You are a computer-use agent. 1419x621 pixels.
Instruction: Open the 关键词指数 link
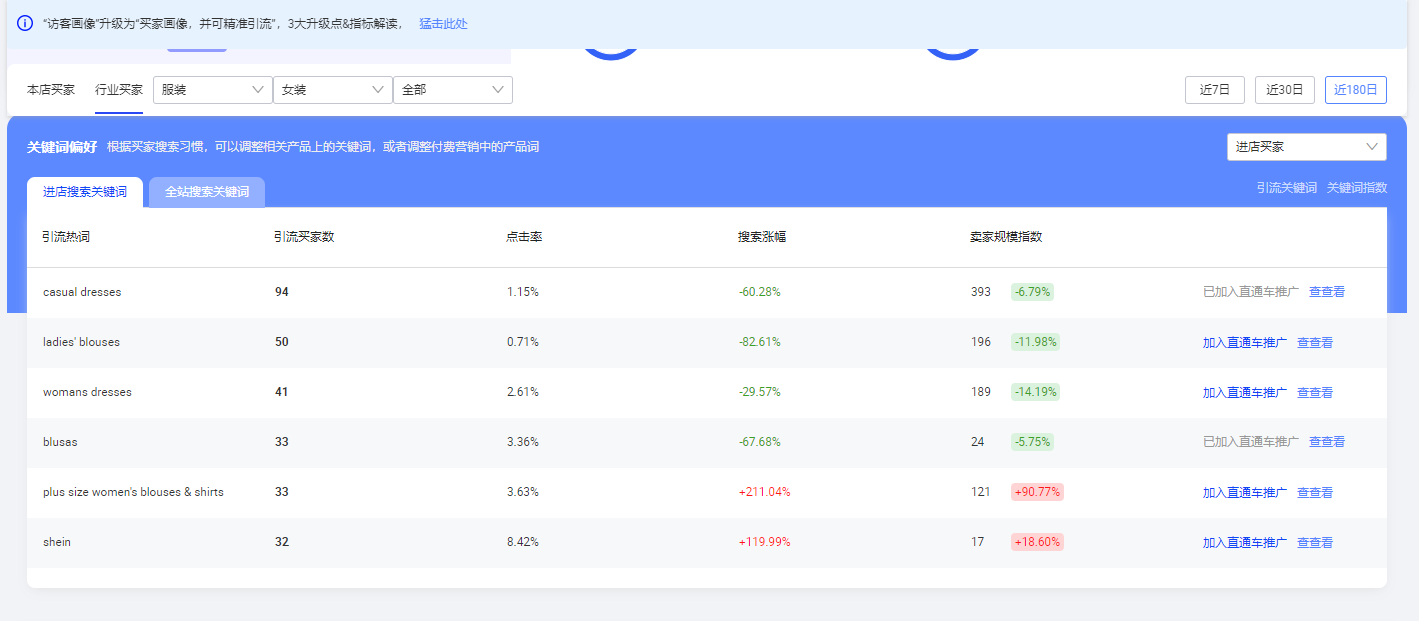coord(1356,187)
